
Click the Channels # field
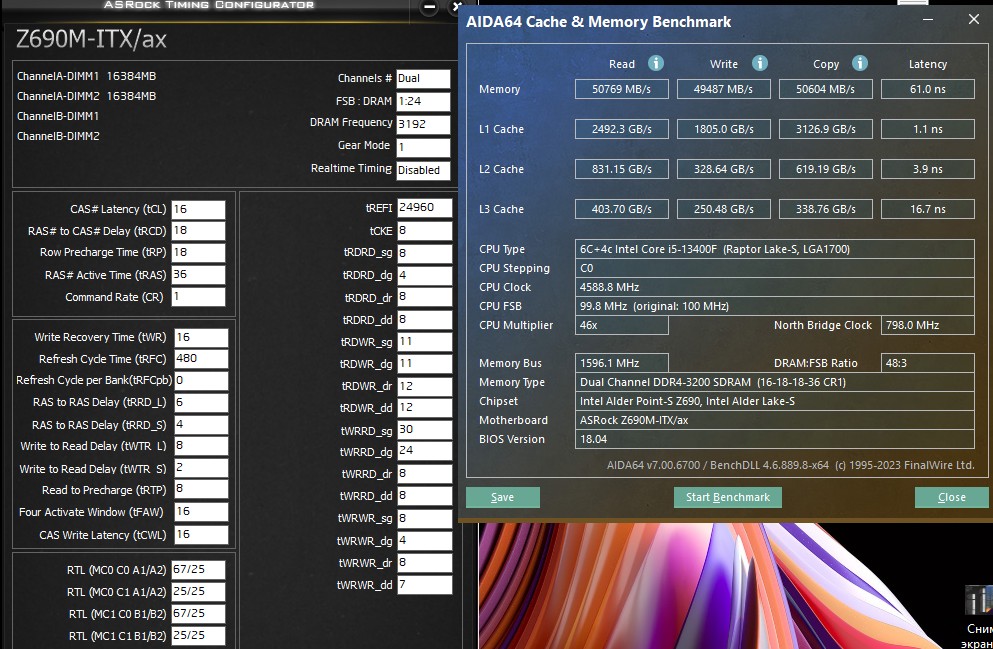(423, 79)
